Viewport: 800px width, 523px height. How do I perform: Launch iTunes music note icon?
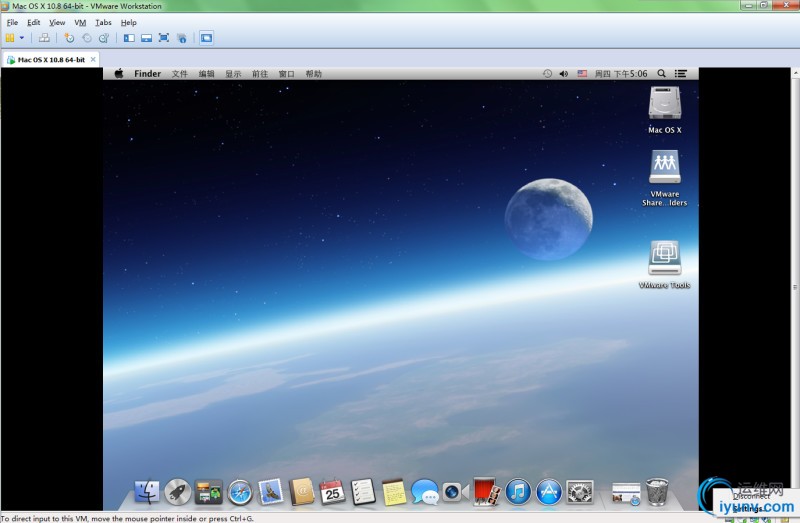[518, 492]
